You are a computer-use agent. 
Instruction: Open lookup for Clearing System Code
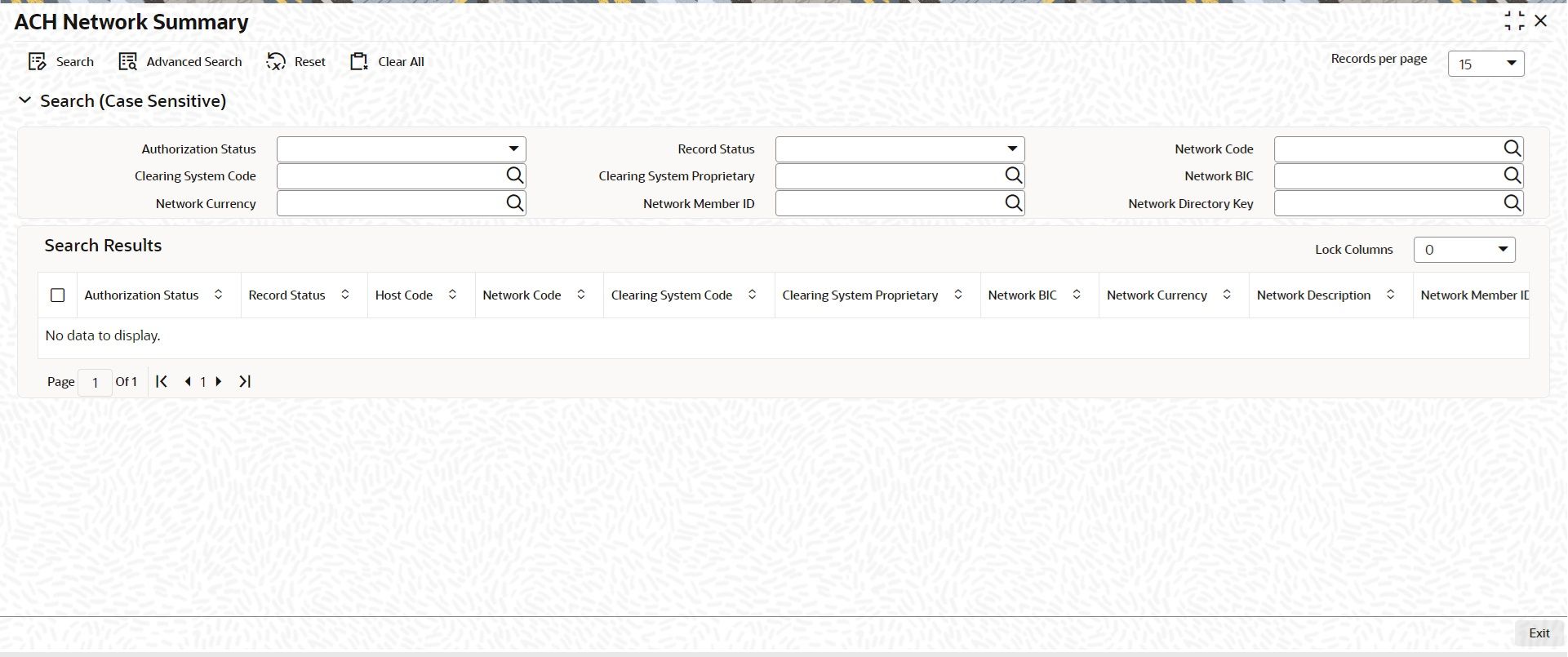click(514, 175)
